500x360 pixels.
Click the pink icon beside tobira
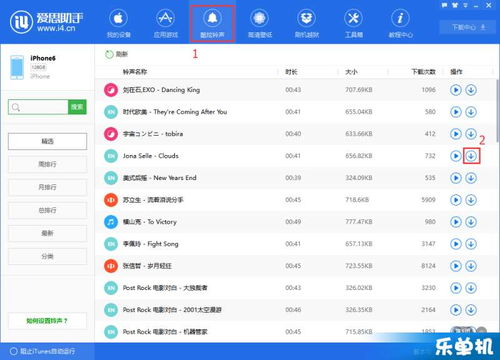pos(111,134)
